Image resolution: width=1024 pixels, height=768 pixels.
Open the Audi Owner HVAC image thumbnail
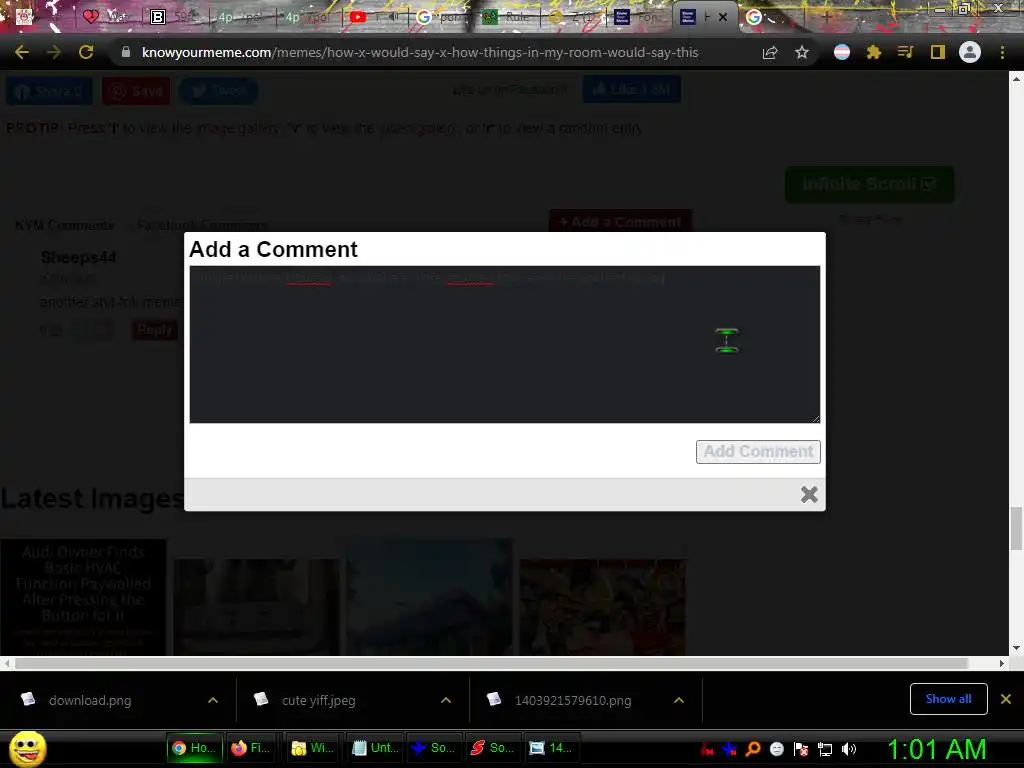point(83,597)
